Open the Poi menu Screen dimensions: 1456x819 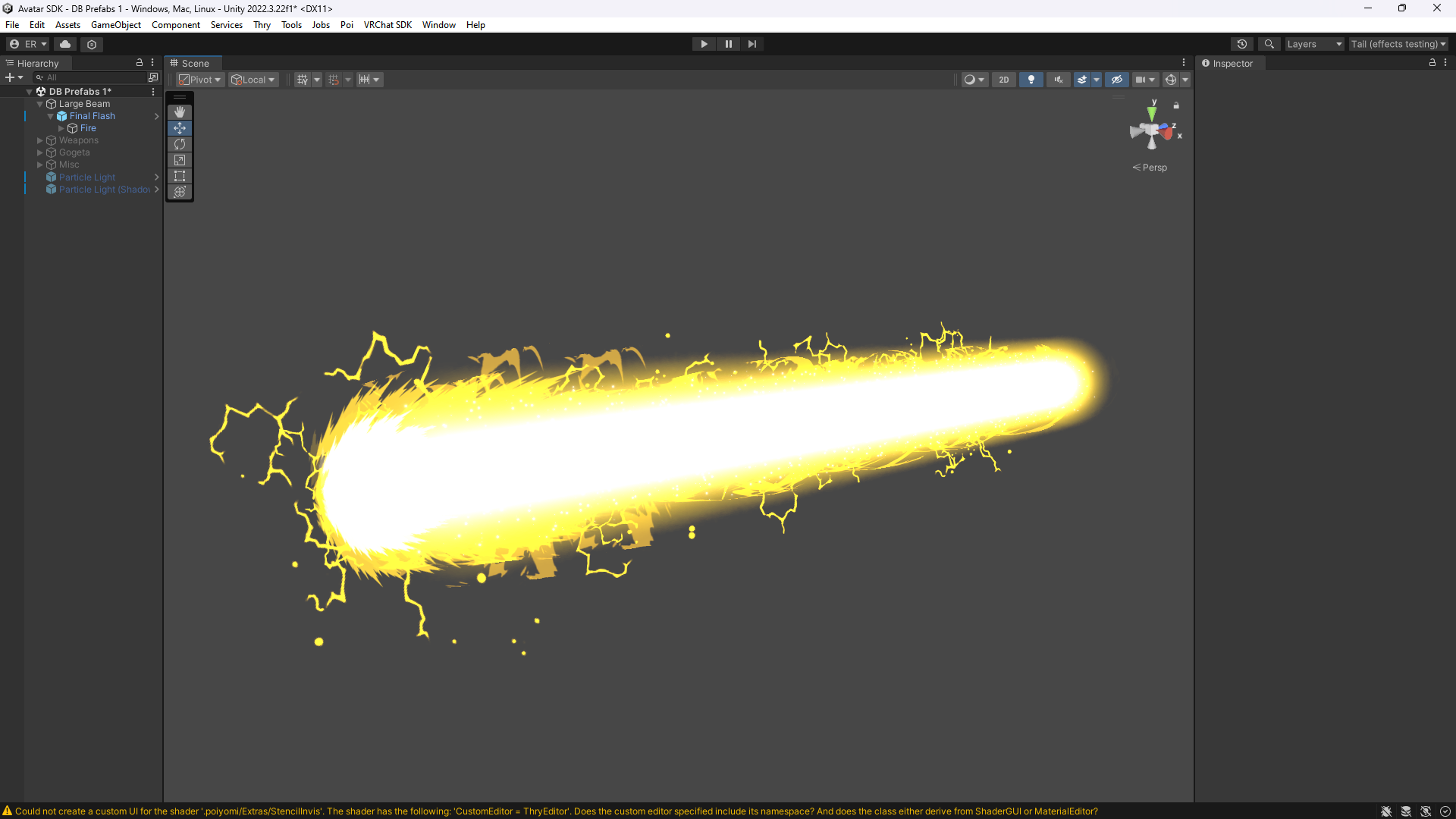[x=347, y=25]
